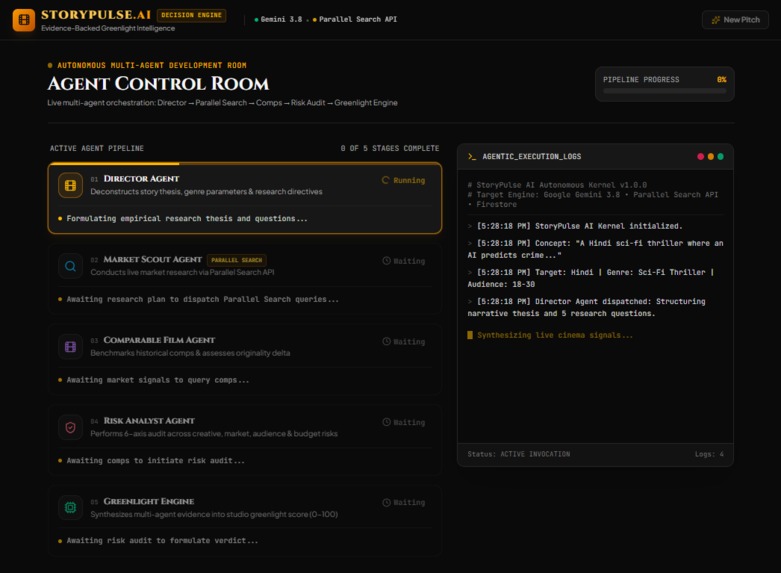Viewport: 781px width, 573px height.
Task: Click the Comparable Film Agent purple icon
Action: click(x=70, y=347)
